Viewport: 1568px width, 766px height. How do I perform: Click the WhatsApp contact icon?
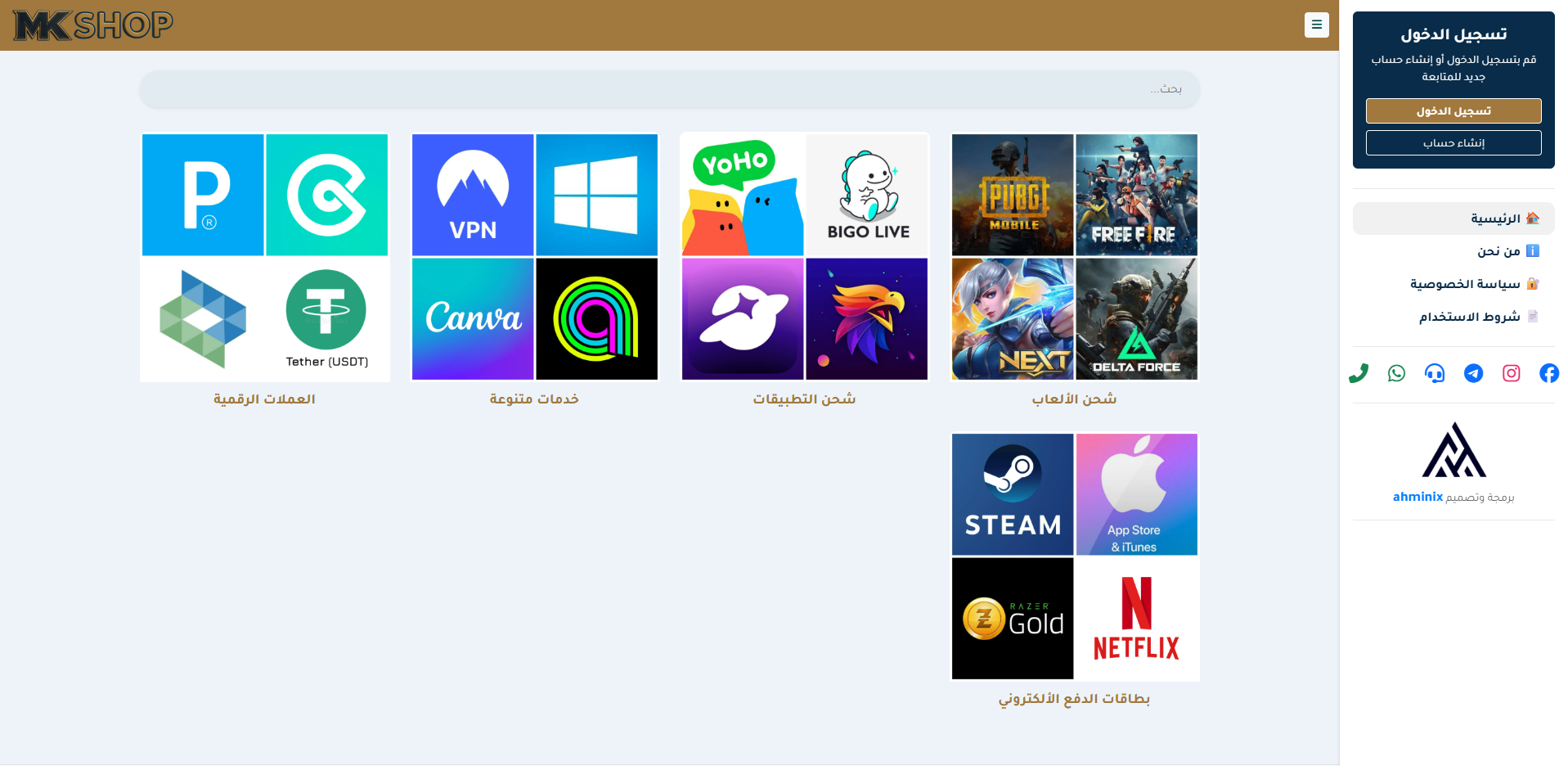coord(1396,373)
